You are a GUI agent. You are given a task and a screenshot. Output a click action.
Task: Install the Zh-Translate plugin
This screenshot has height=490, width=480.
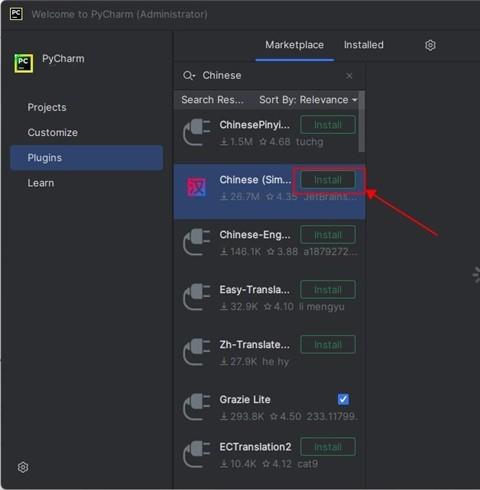point(328,345)
